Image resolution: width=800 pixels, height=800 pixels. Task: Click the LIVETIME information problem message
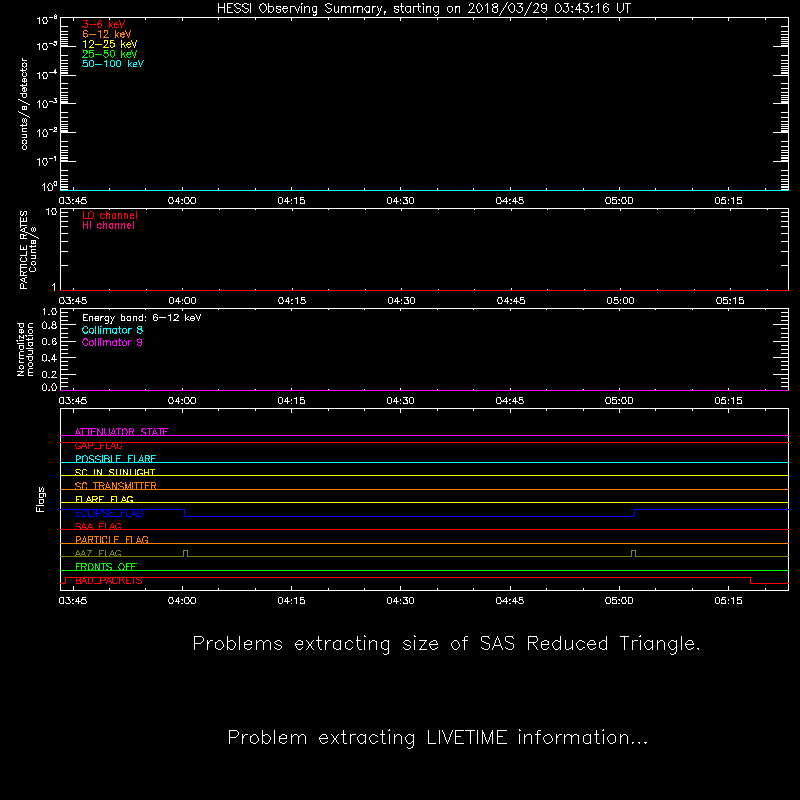(x=438, y=738)
